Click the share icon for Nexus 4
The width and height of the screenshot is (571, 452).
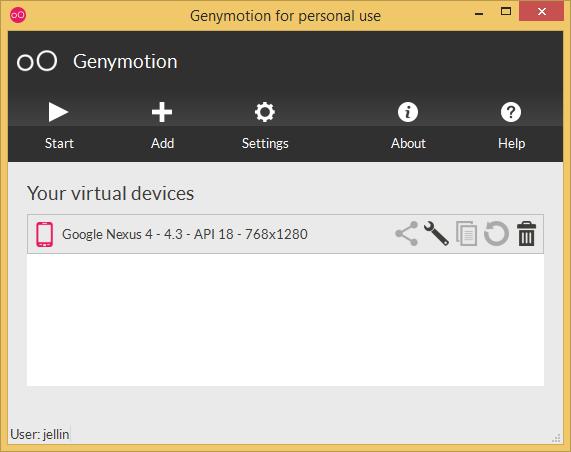point(406,234)
